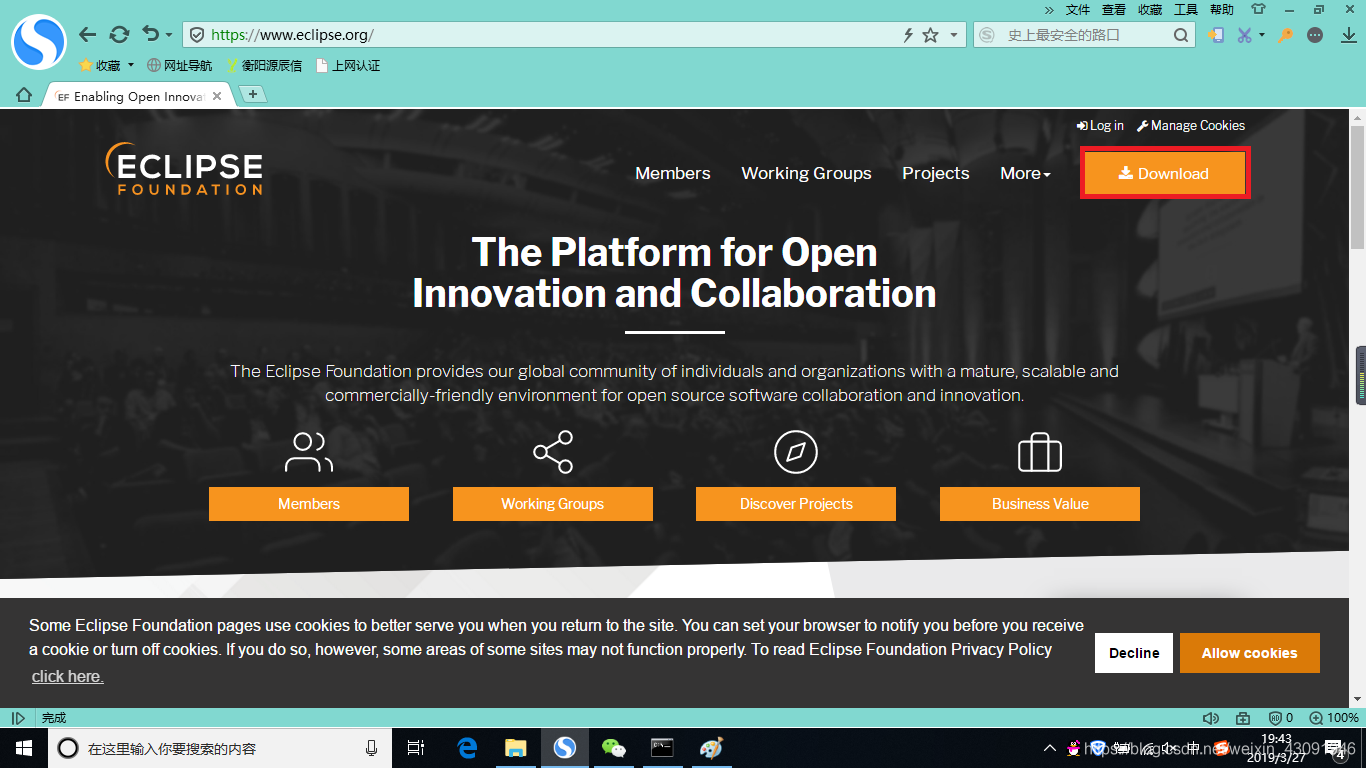Click the translate toolbar icon

[1216, 35]
